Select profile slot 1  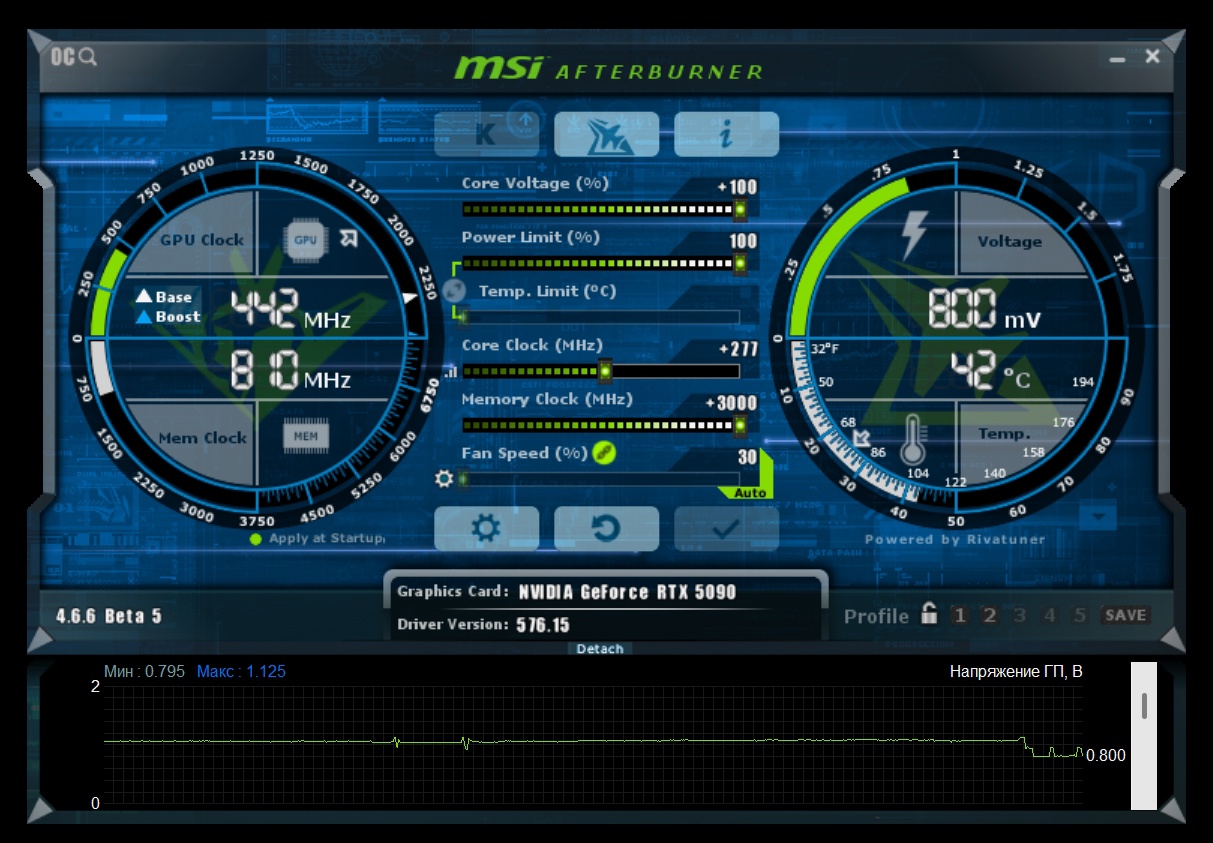(x=960, y=615)
